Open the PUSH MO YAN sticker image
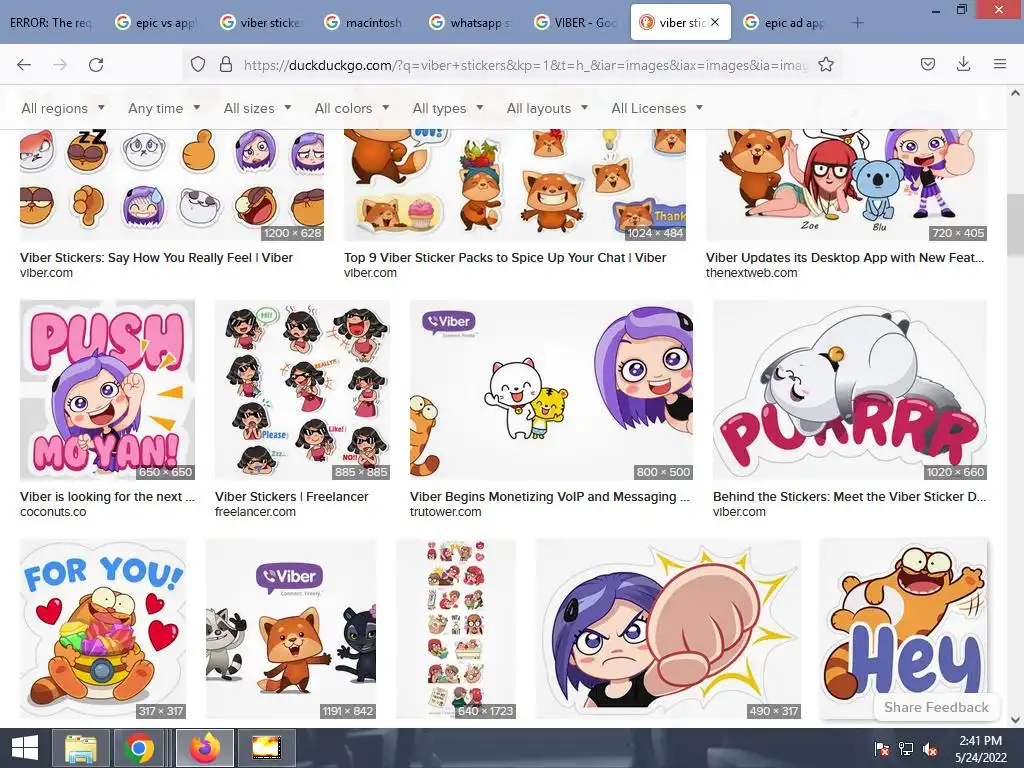The height and width of the screenshot is (768, 1024). (x=107, y=390)
